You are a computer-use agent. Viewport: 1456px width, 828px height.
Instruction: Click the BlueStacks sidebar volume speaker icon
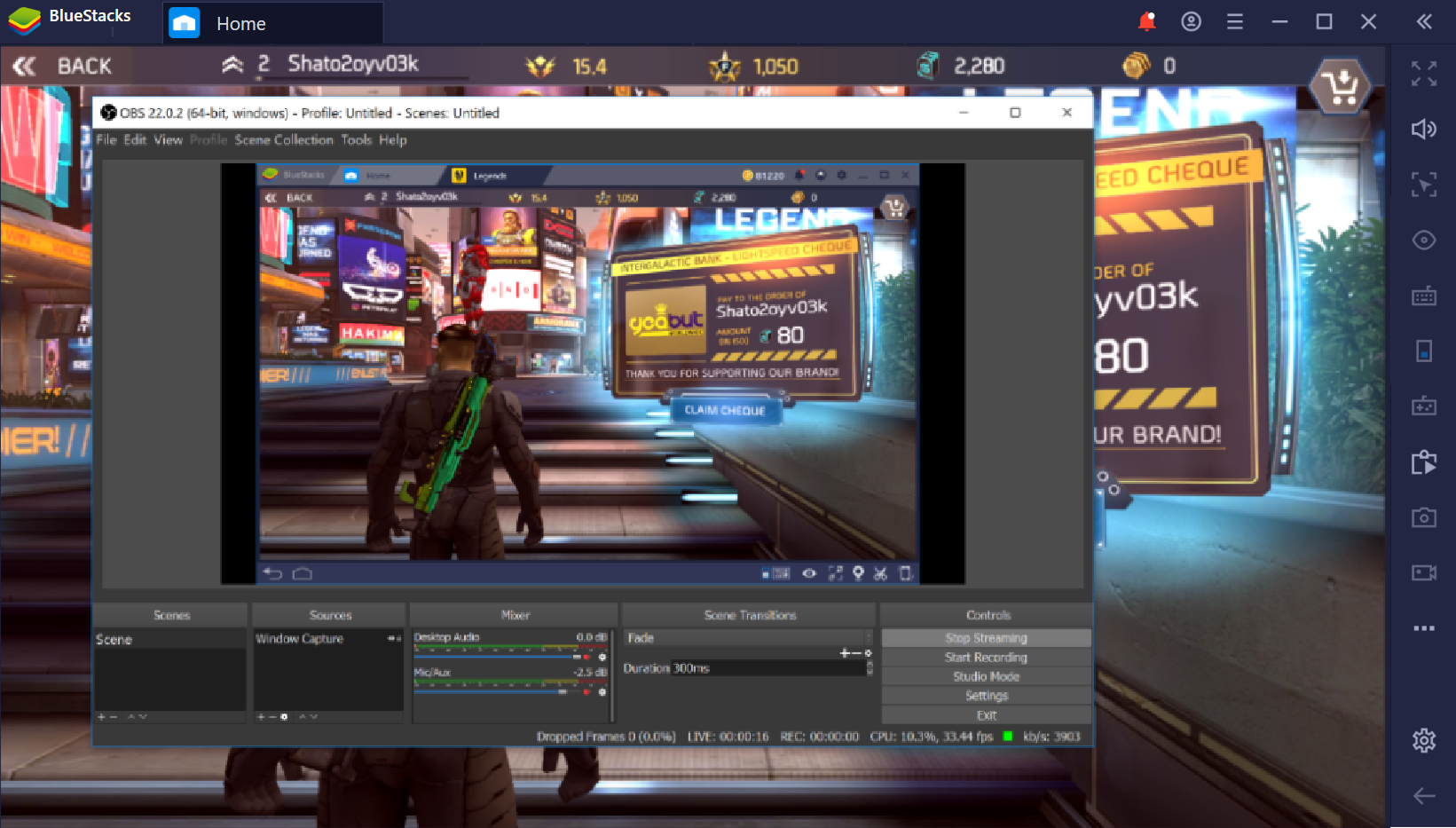click(1423, 130)
